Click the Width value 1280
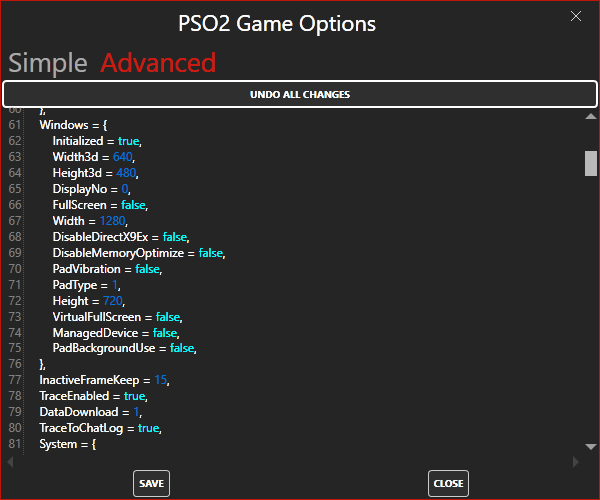The height and width of the screenshot is (500, 600). point(112,221)
